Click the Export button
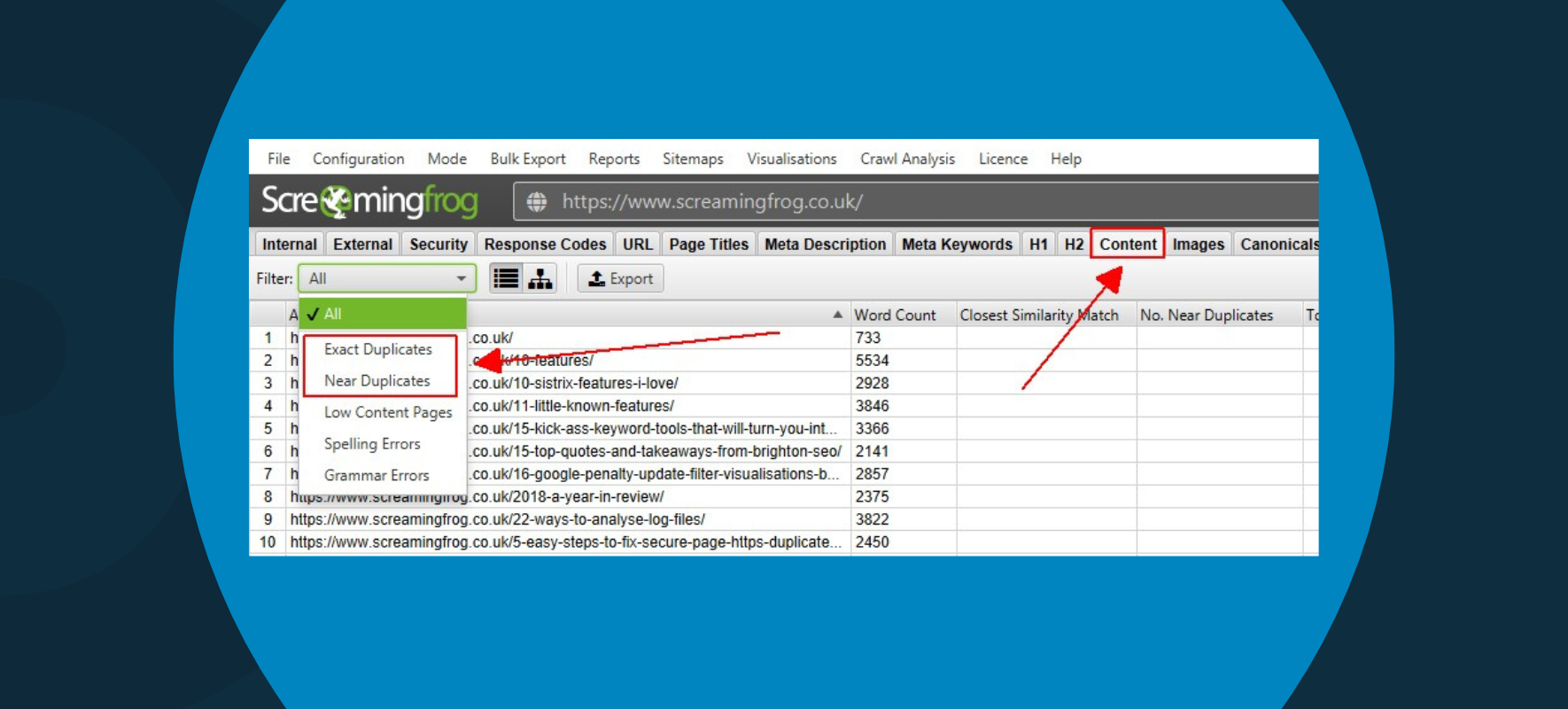 [x=620, y=278]
